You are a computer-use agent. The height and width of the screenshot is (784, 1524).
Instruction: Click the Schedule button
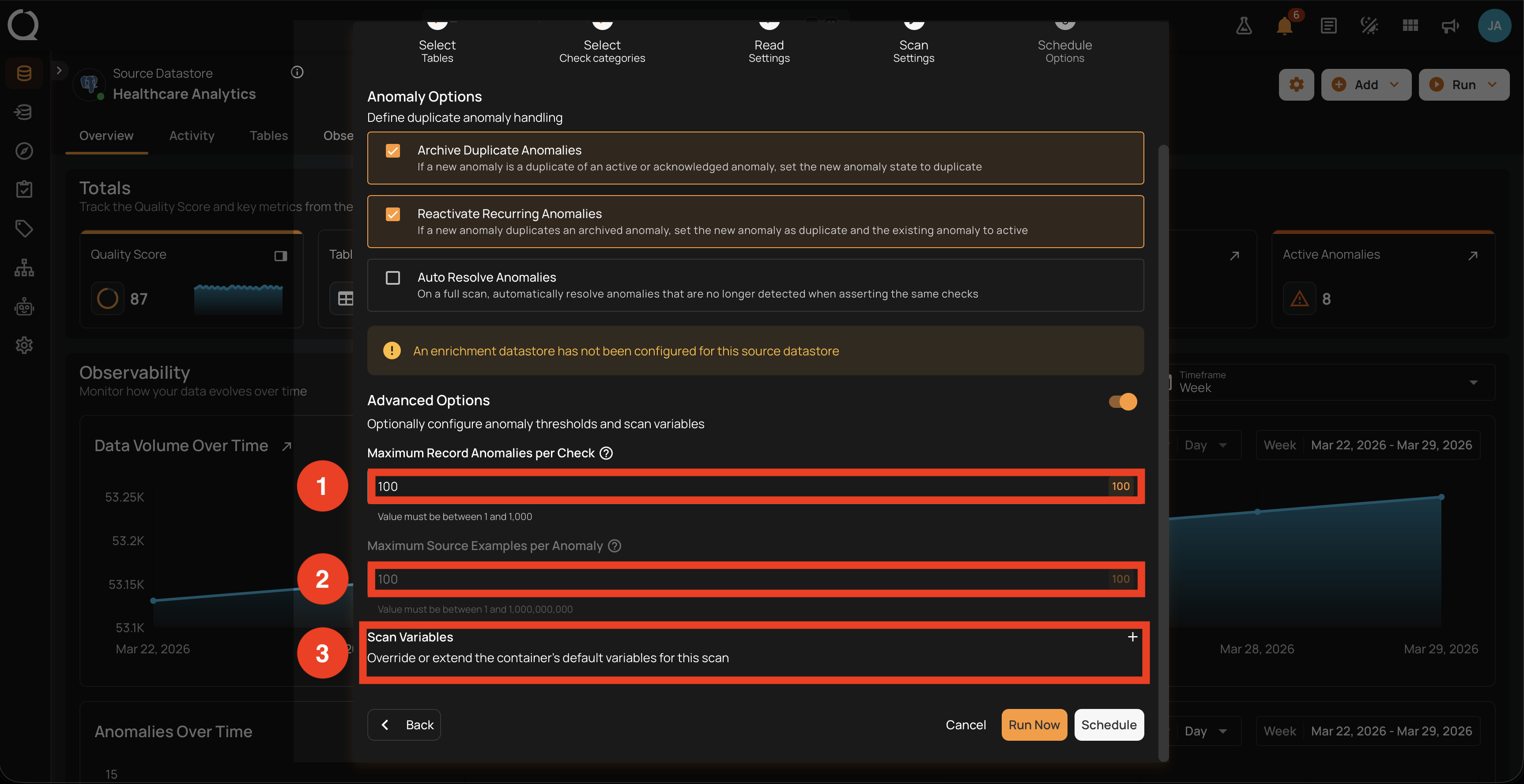click(1109, 725)
